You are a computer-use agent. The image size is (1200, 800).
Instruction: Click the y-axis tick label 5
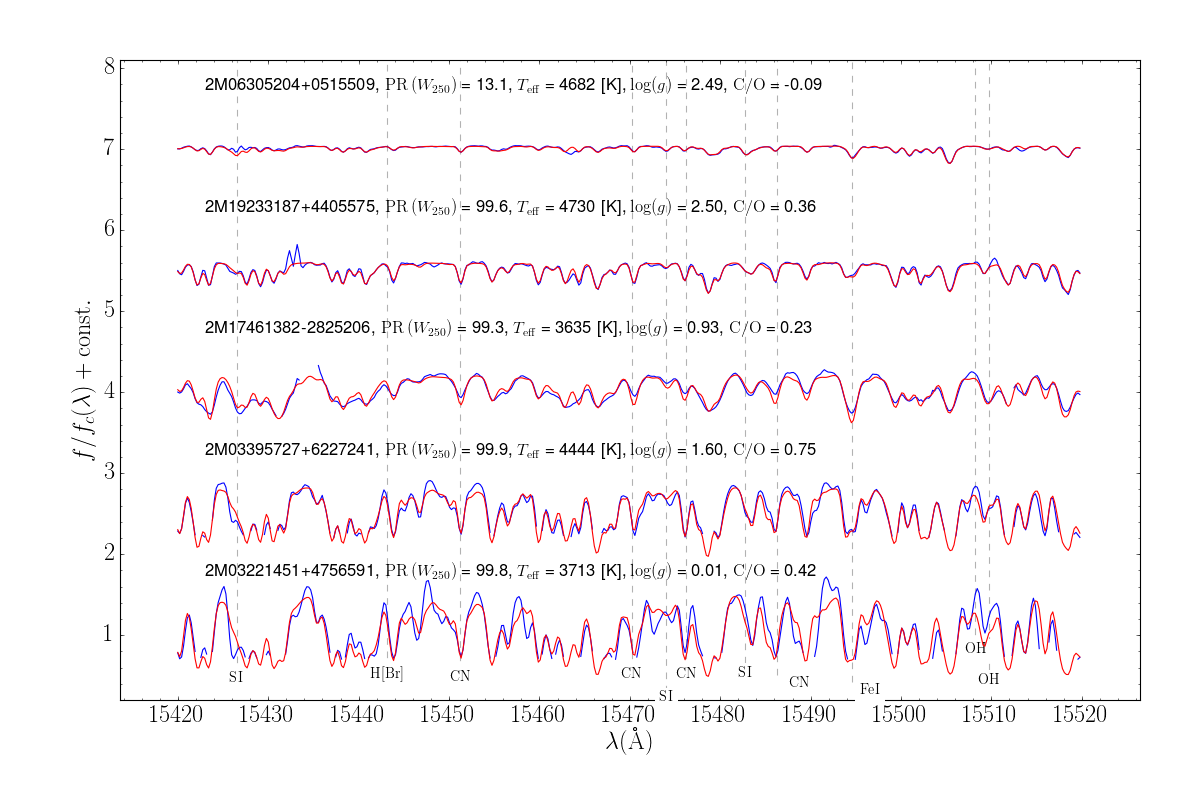tap(108, 311)
